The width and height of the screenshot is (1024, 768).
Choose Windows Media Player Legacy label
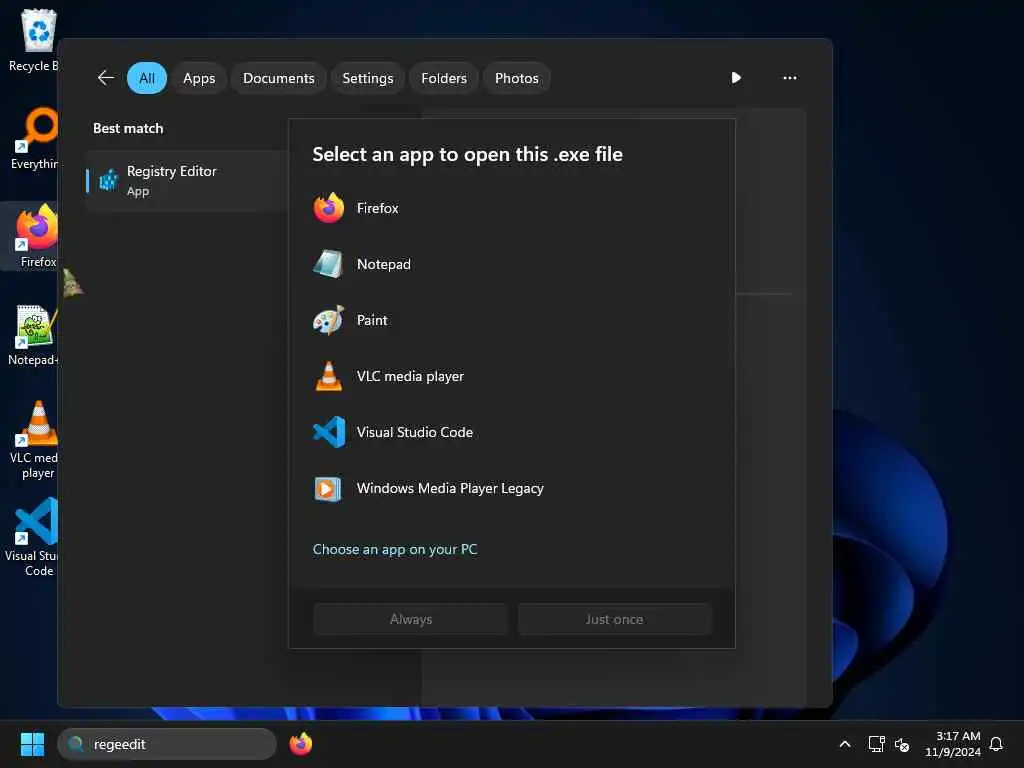click(x=450, y=488)
